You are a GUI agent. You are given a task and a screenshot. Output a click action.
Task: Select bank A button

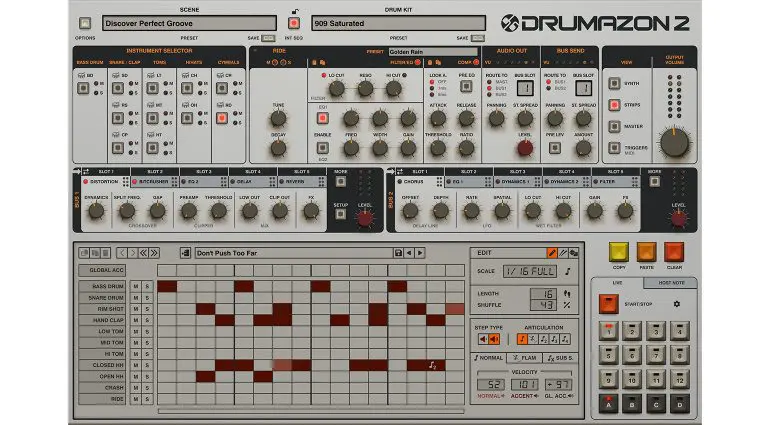(x=608, y=402)
